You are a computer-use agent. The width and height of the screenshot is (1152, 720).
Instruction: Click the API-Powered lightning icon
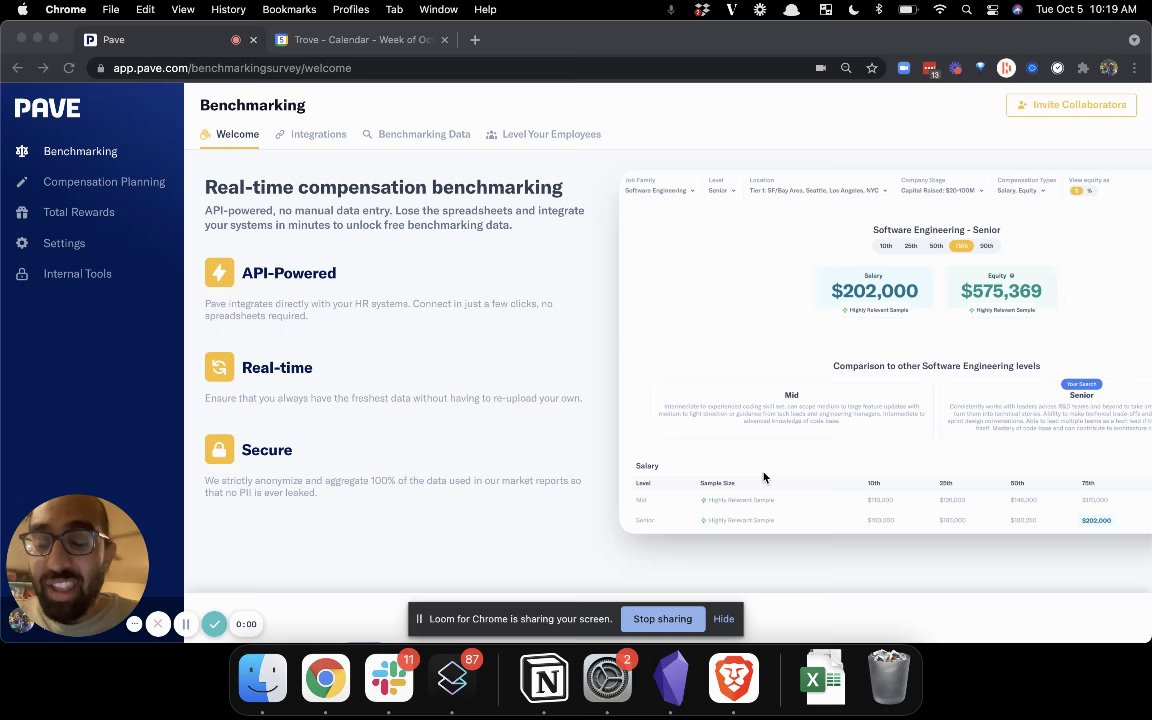tap(219, 273)
